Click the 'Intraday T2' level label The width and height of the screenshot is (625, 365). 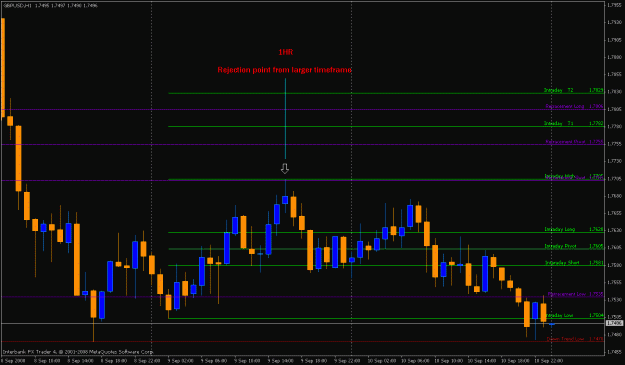click(x=558, y=90)
